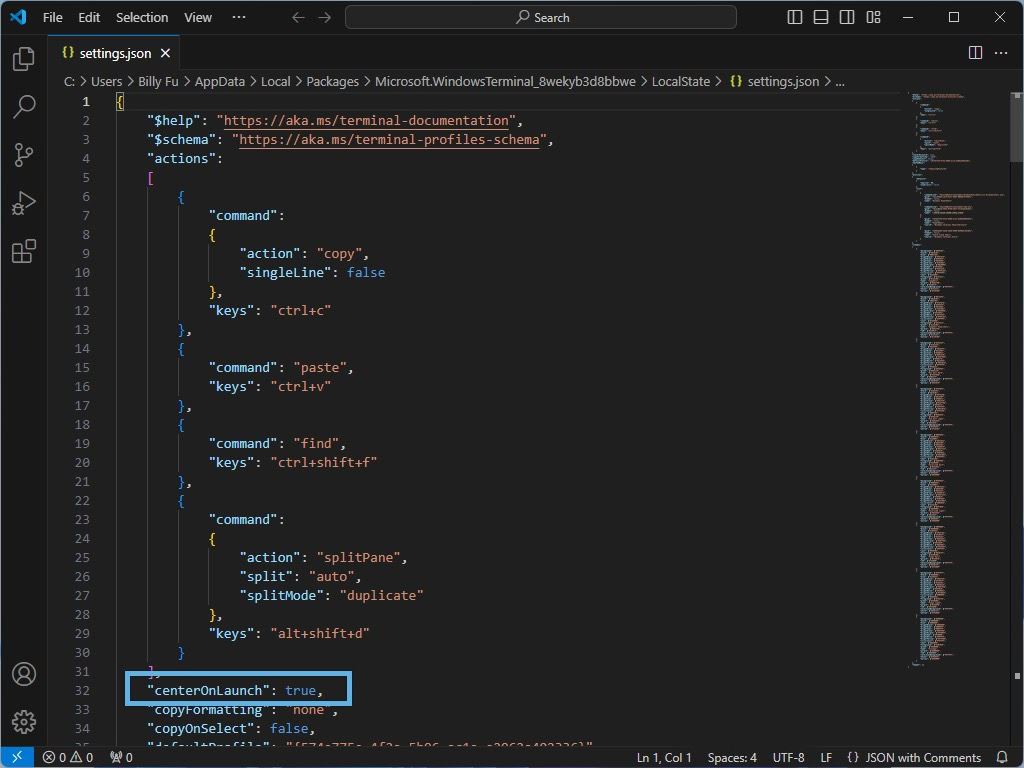
Task: Toggle the Panel visibility
Action: click(x=820, y=17)
